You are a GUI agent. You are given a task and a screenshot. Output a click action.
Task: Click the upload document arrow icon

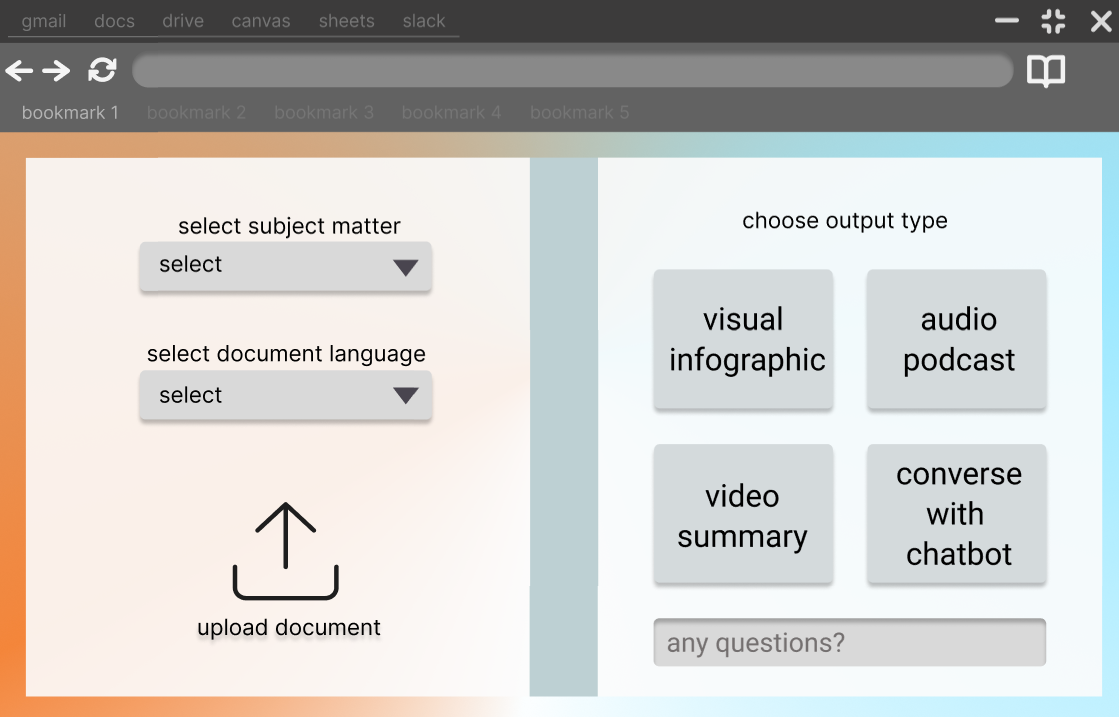click(285, 551)
